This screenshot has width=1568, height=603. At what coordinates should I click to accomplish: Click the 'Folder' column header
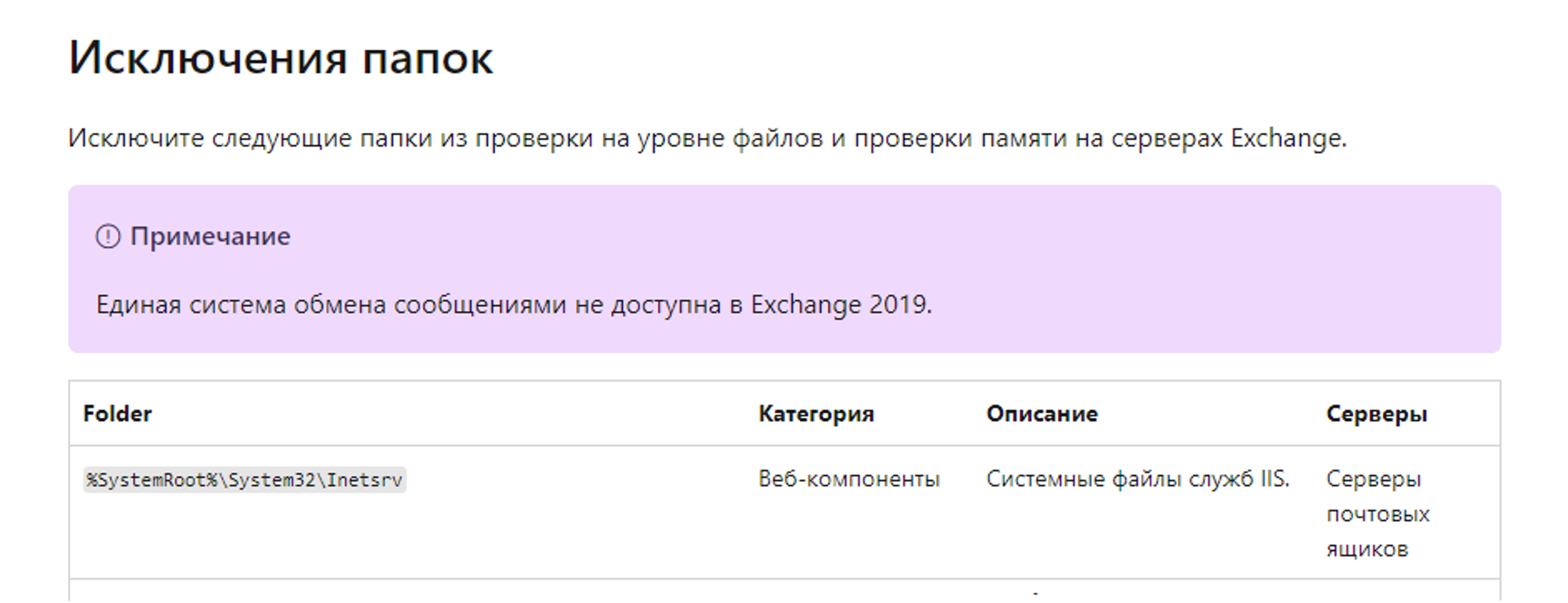point(117,414)
